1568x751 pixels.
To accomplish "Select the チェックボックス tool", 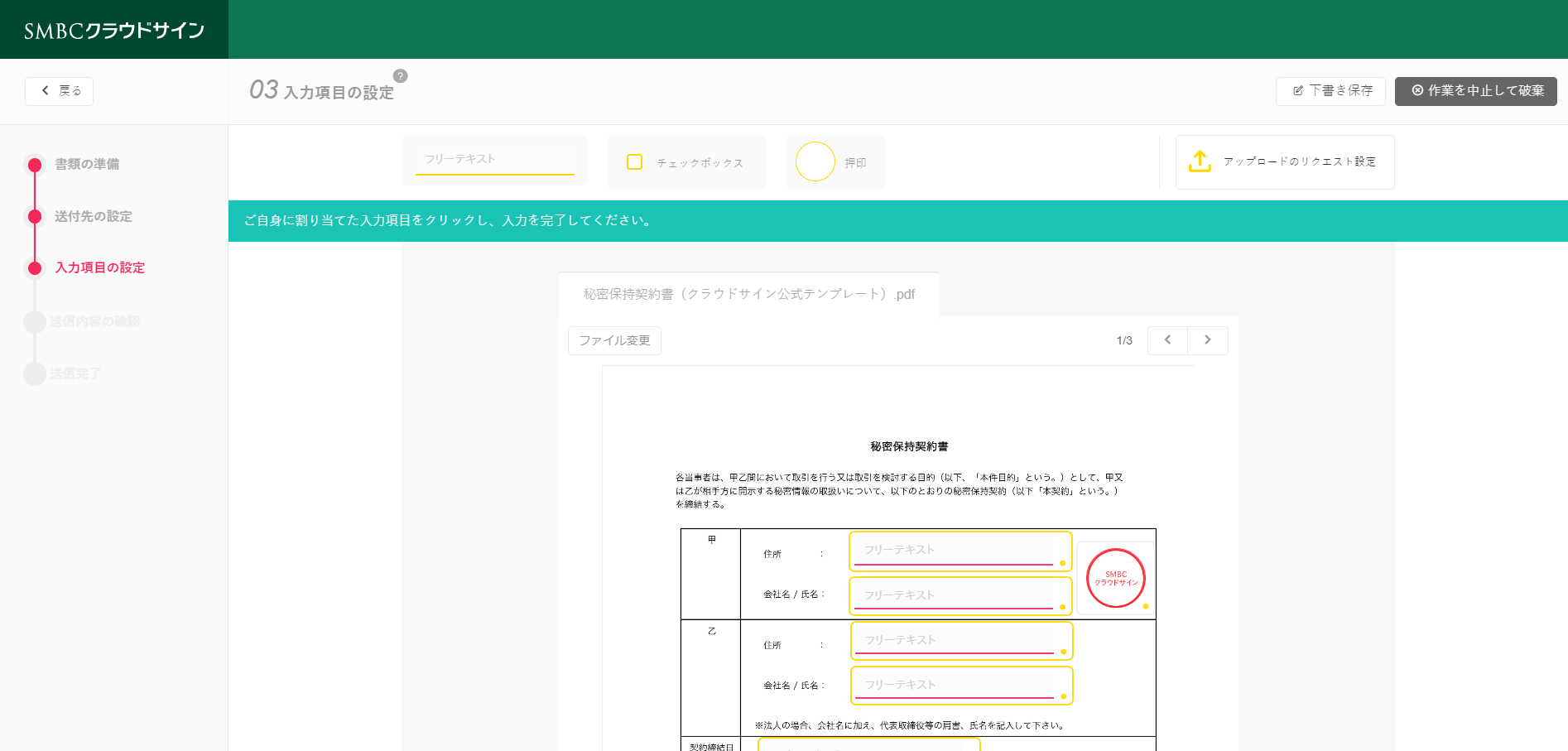I will (686, 162).
